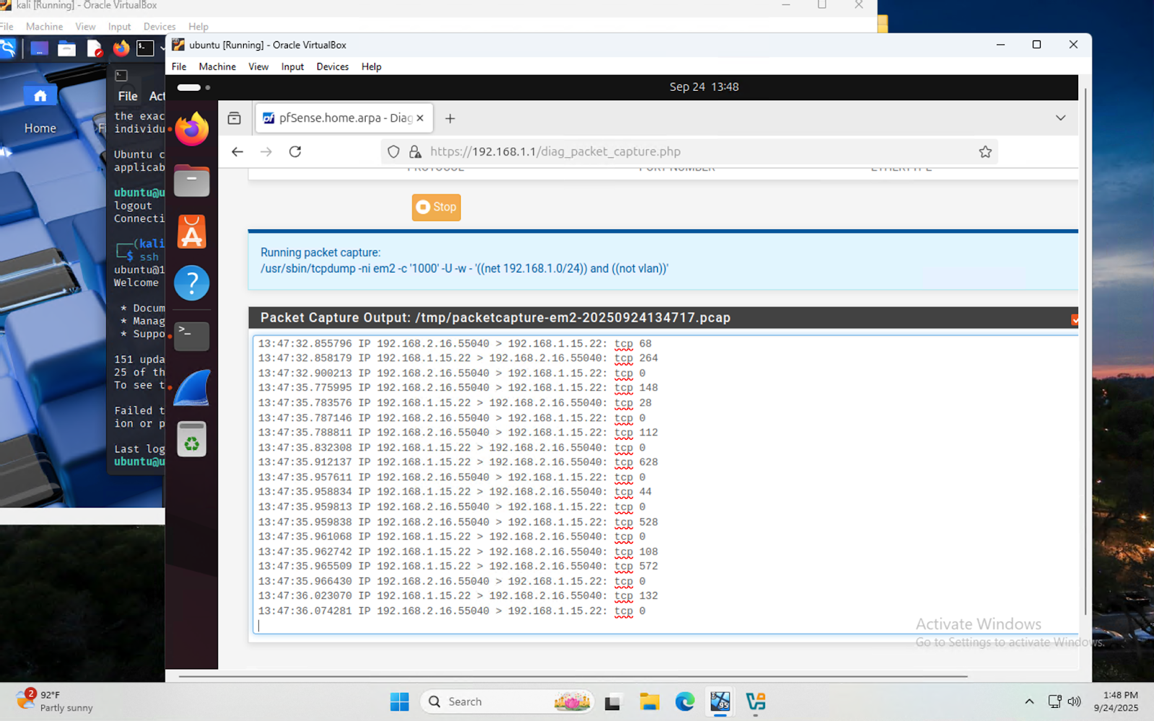The image size is (1154, 721).
Task: Open volume control tray icon
Action: click(1075, 702)
